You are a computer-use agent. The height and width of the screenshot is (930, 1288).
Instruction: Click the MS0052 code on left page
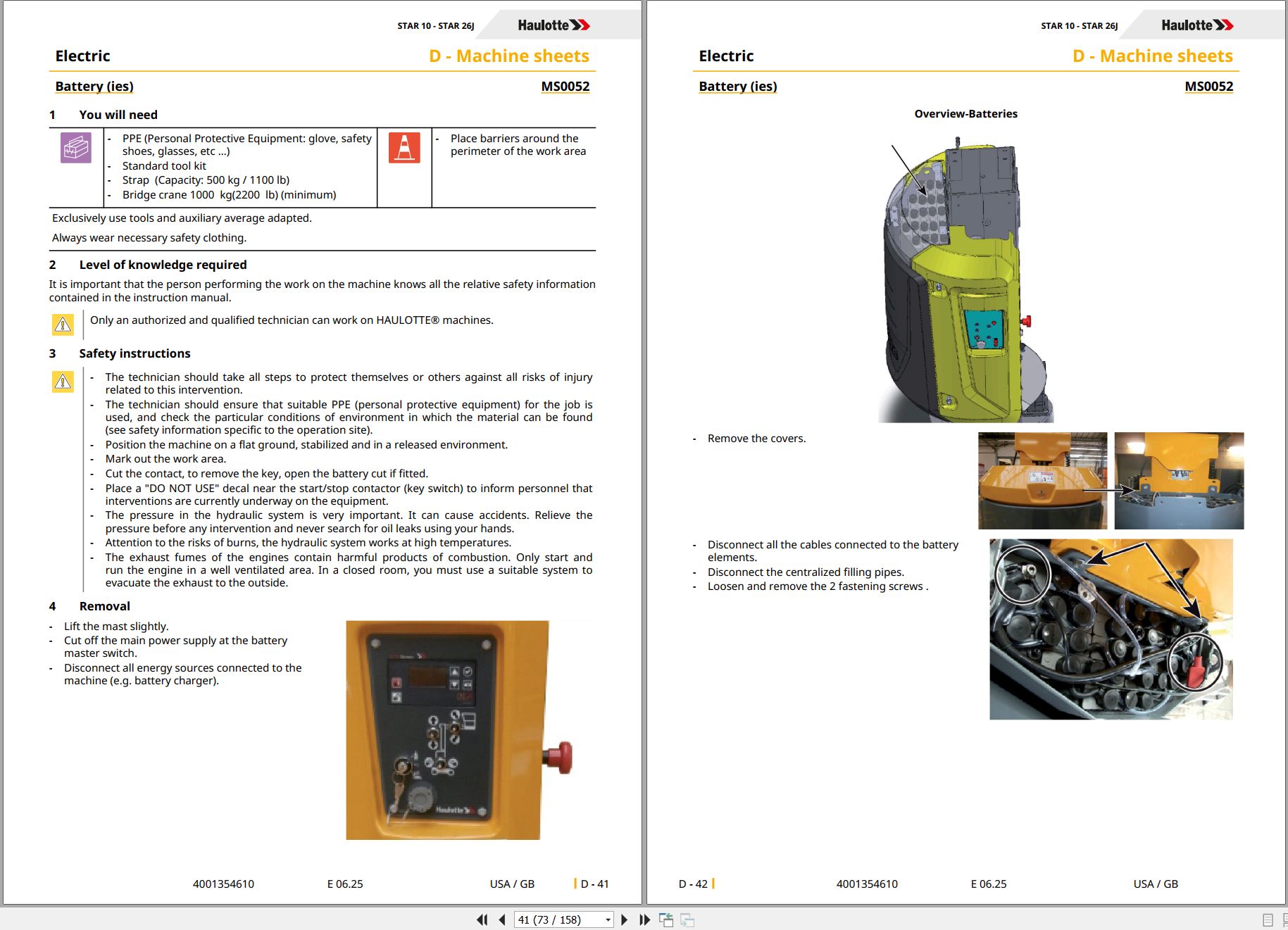(x=565, y=87)
